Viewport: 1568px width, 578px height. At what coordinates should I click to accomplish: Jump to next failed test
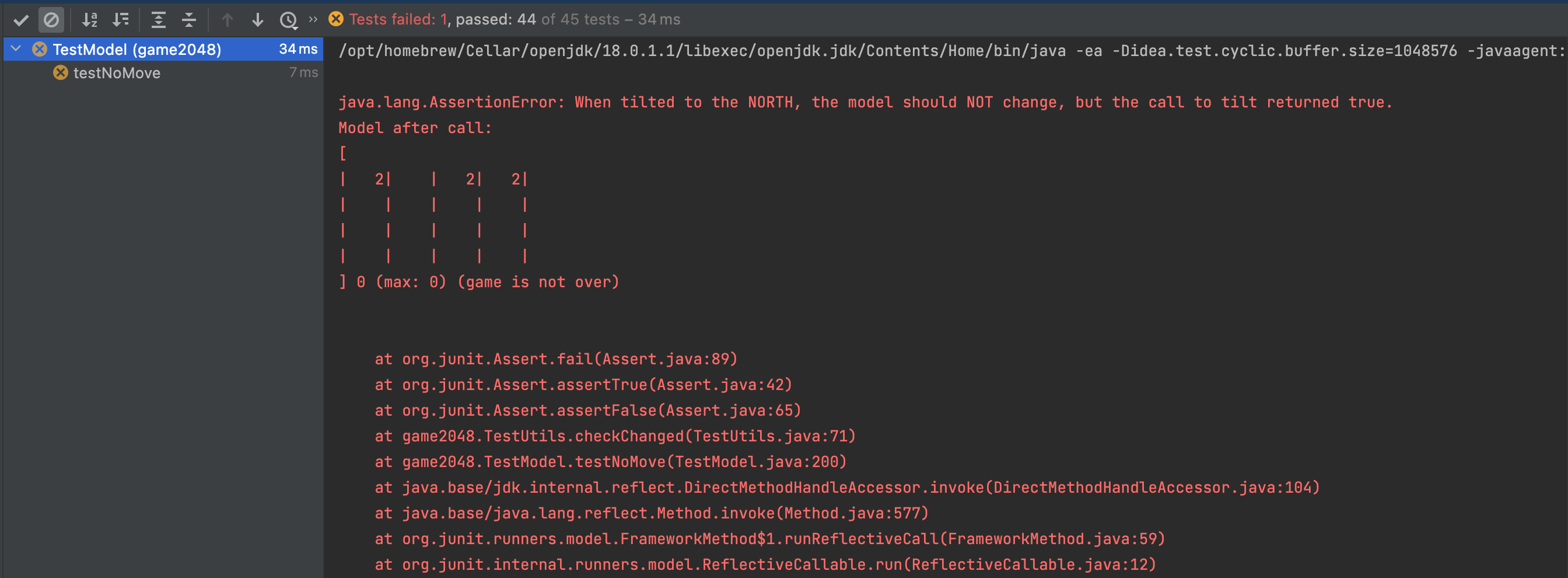coord(257,20)
